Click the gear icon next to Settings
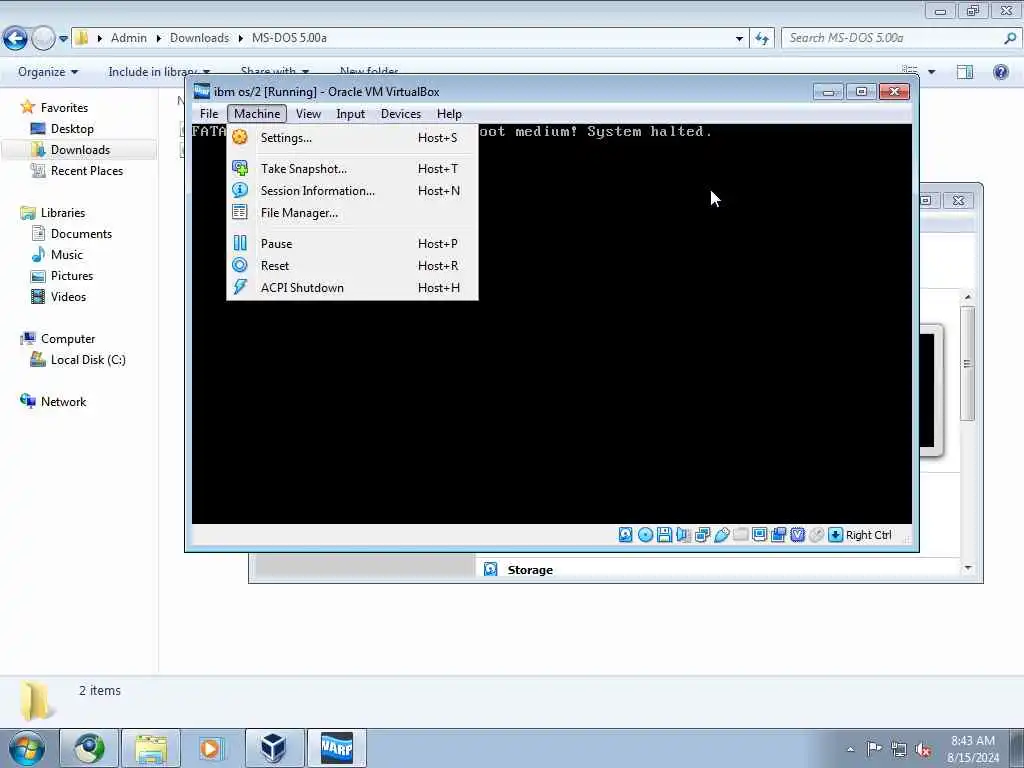This screenshot has height=768, width=1024. click(240, 137)
